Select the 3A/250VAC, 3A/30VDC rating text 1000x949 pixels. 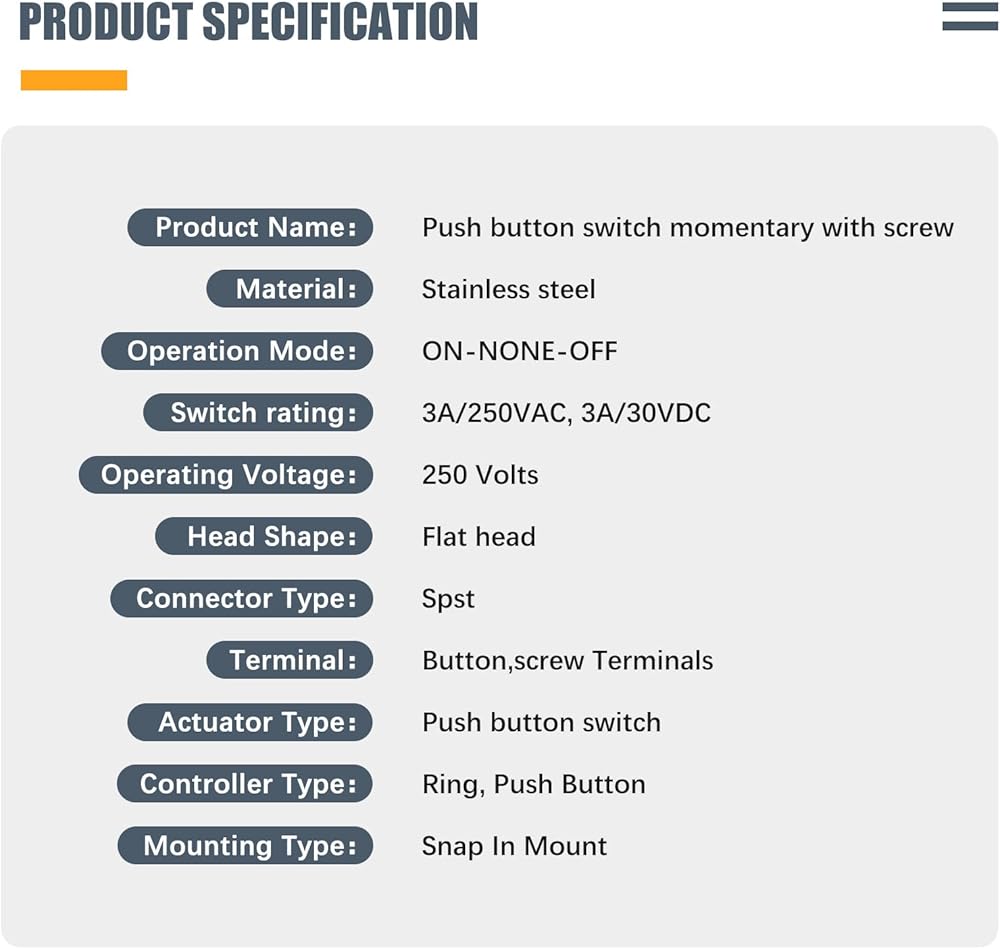[566, 413]
